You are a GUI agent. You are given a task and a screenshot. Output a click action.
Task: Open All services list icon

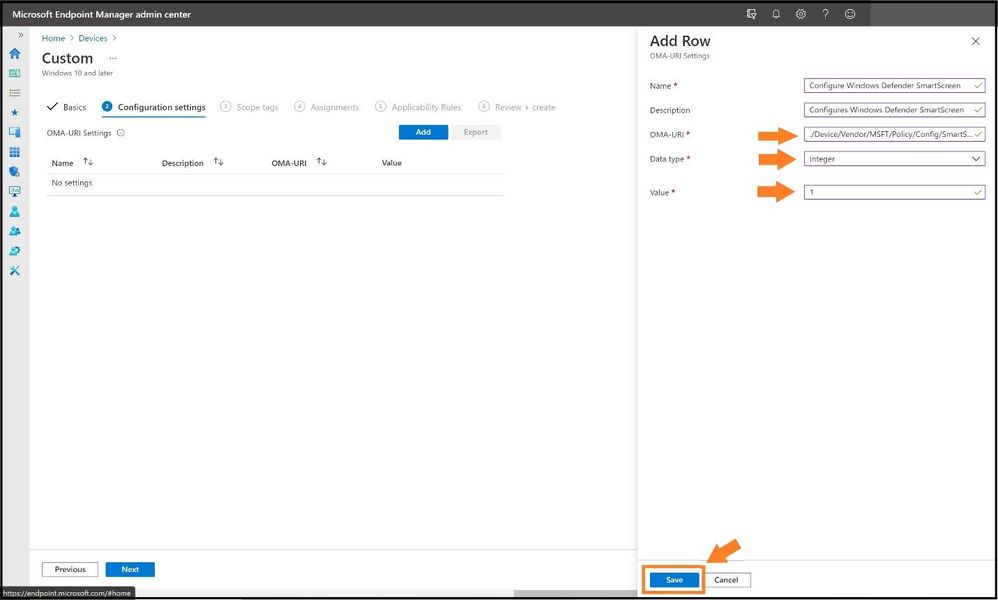pos(15,93)
